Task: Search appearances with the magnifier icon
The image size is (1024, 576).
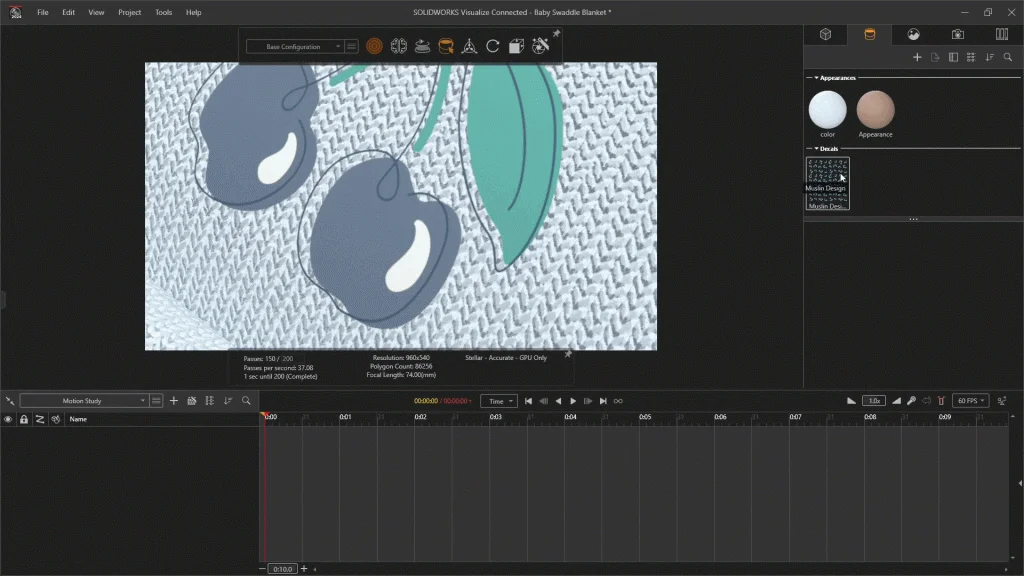Action: [1007, 57]
